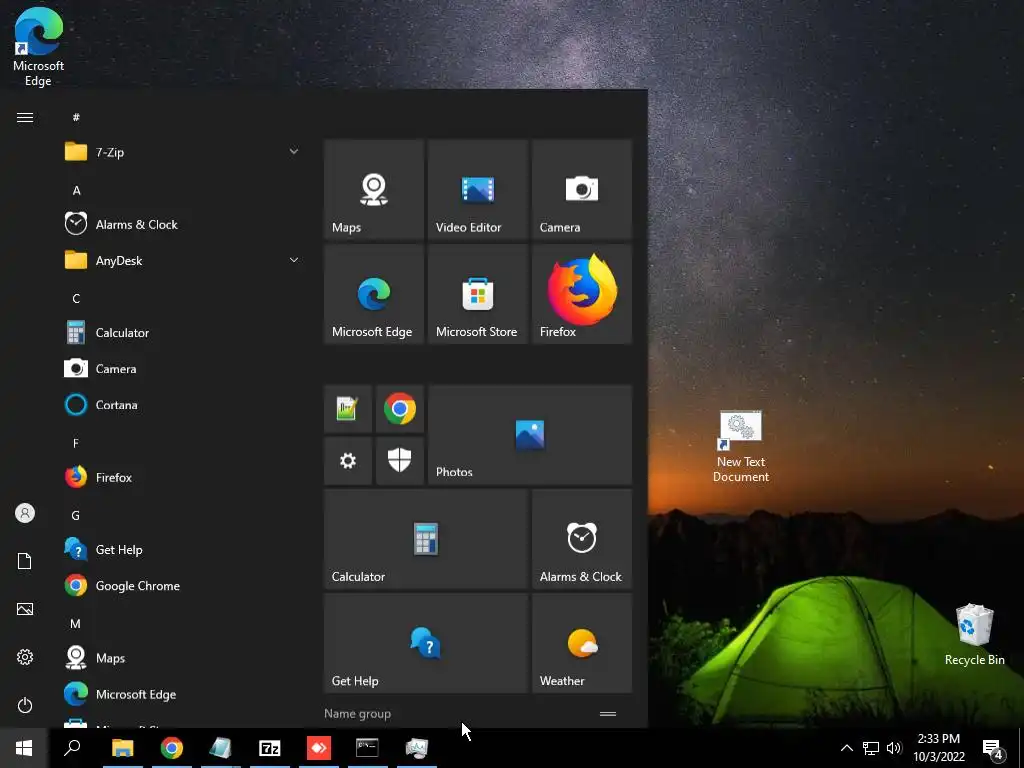Open the Maps tile
This screenshot has height=768, width=1024.
tap(374, 189)
